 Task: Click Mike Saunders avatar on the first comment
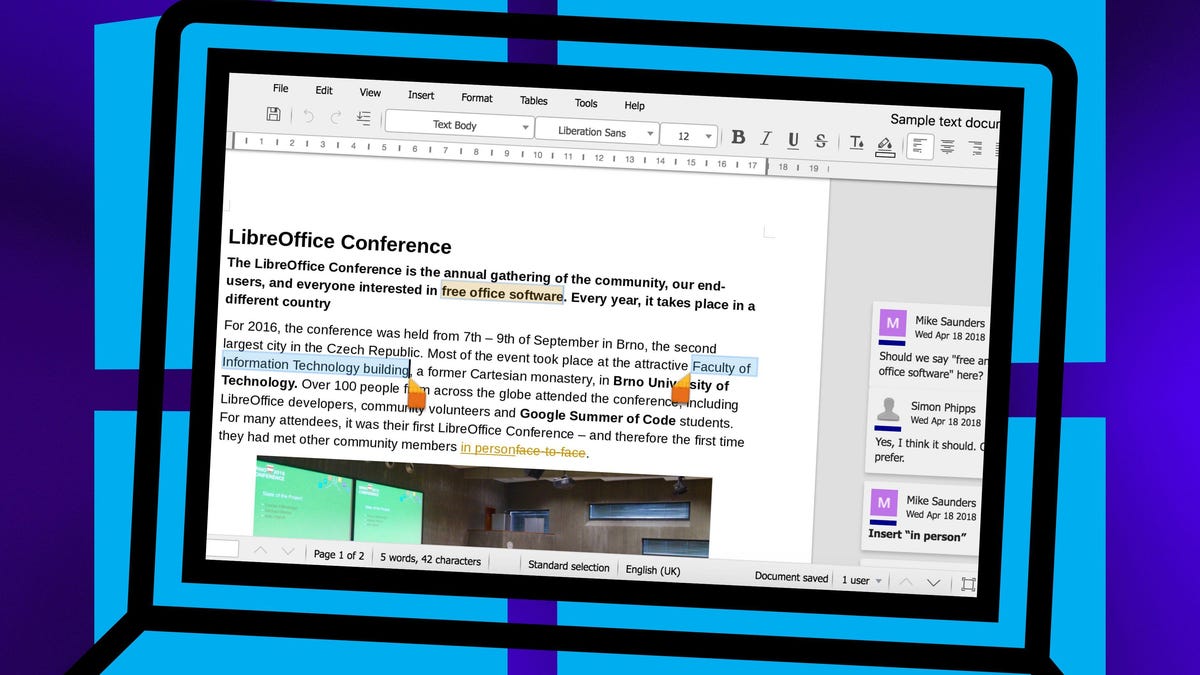tap(892, 325)
